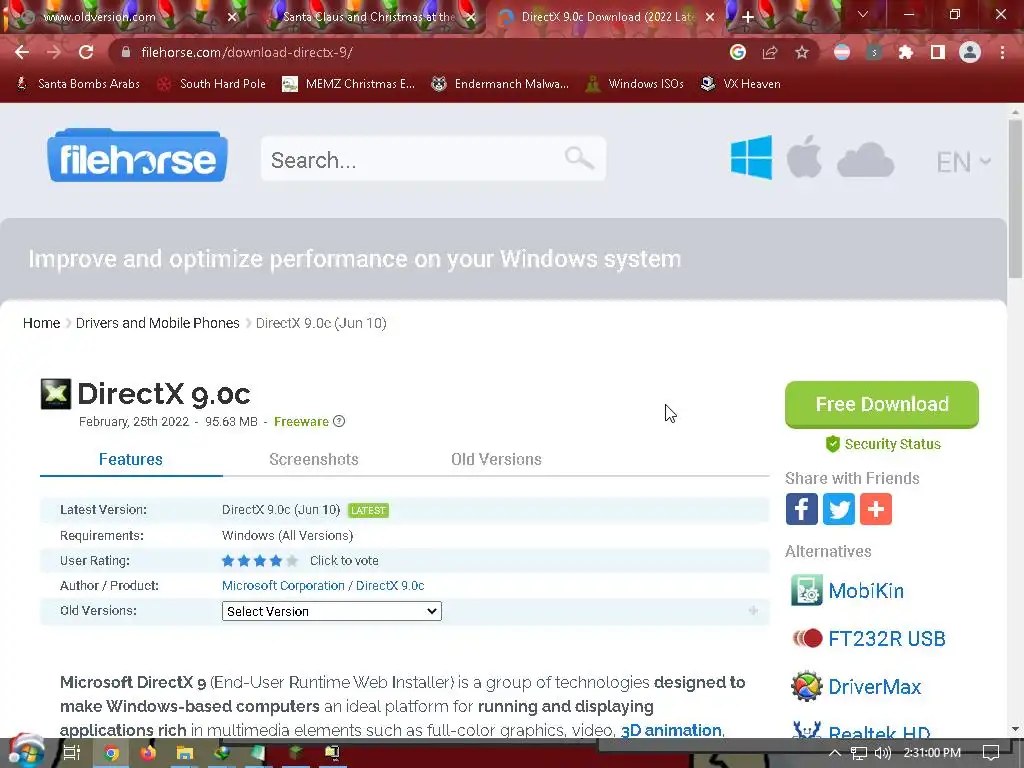The height and width of the screenshot is (768, 1024).
Task: Open File Explorer from the taskbar
Action: [185, 753]
